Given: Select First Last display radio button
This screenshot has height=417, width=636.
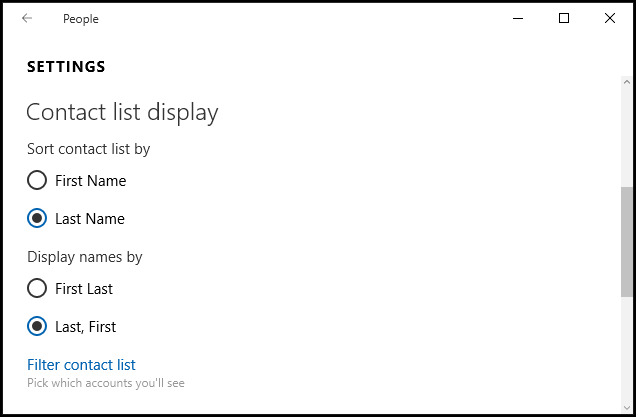Looking at the screenshot, I should point(37,289).
